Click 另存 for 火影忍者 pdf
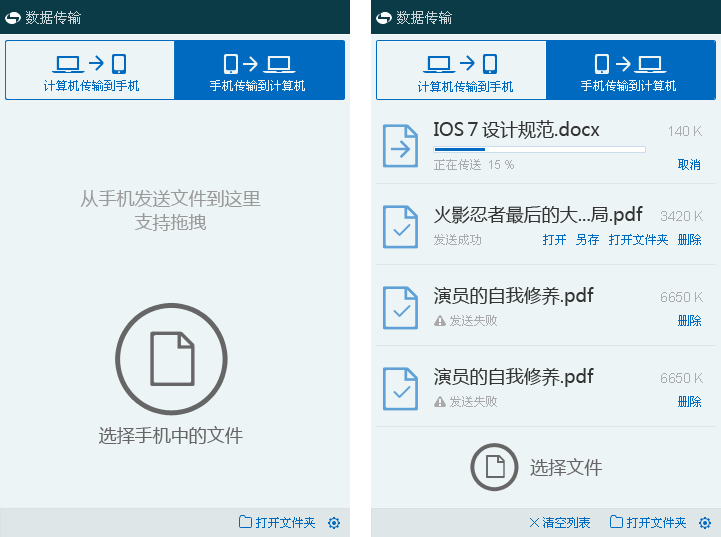721x537 pixels. (x=587, y=240)
